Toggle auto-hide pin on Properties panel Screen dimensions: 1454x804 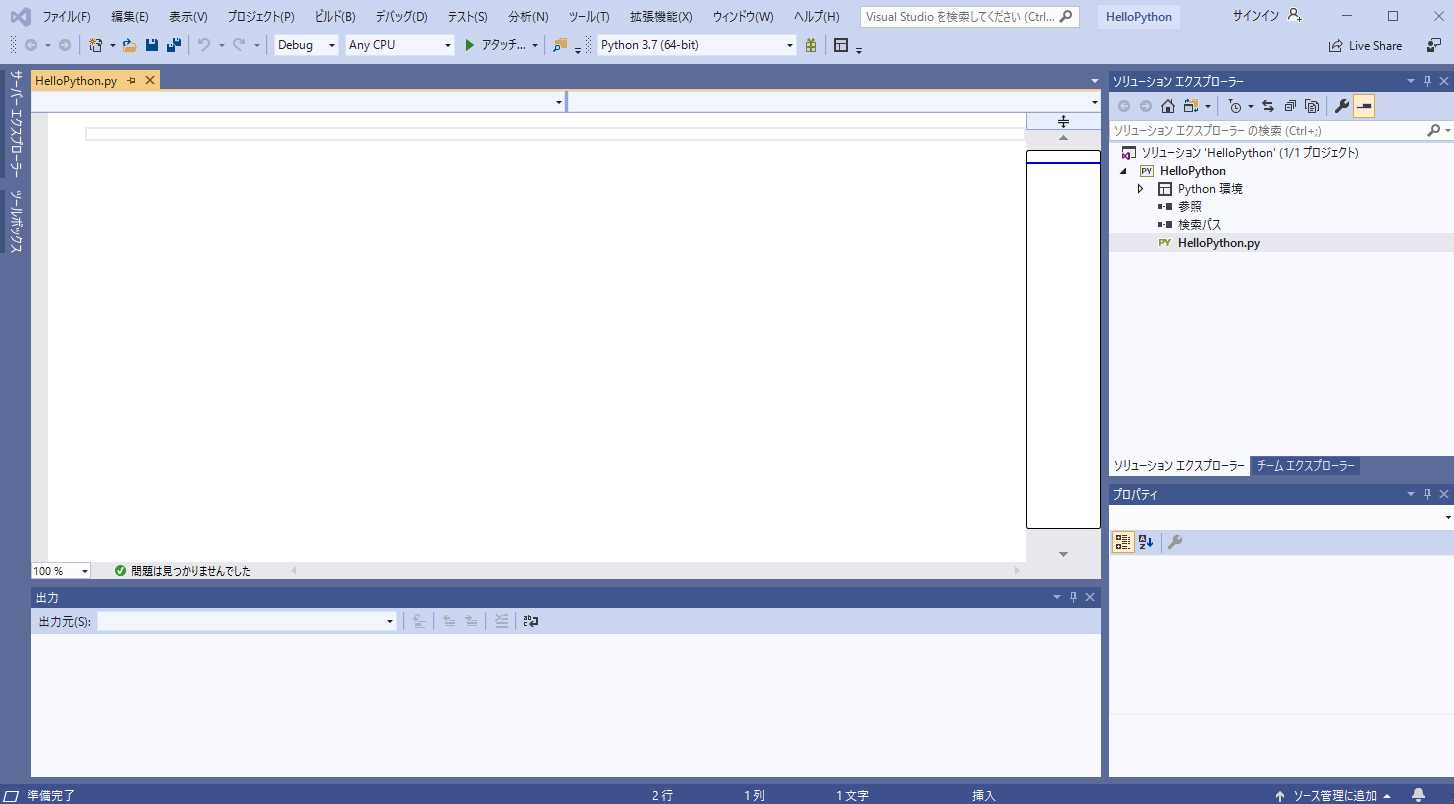[x=1427, y=494]
